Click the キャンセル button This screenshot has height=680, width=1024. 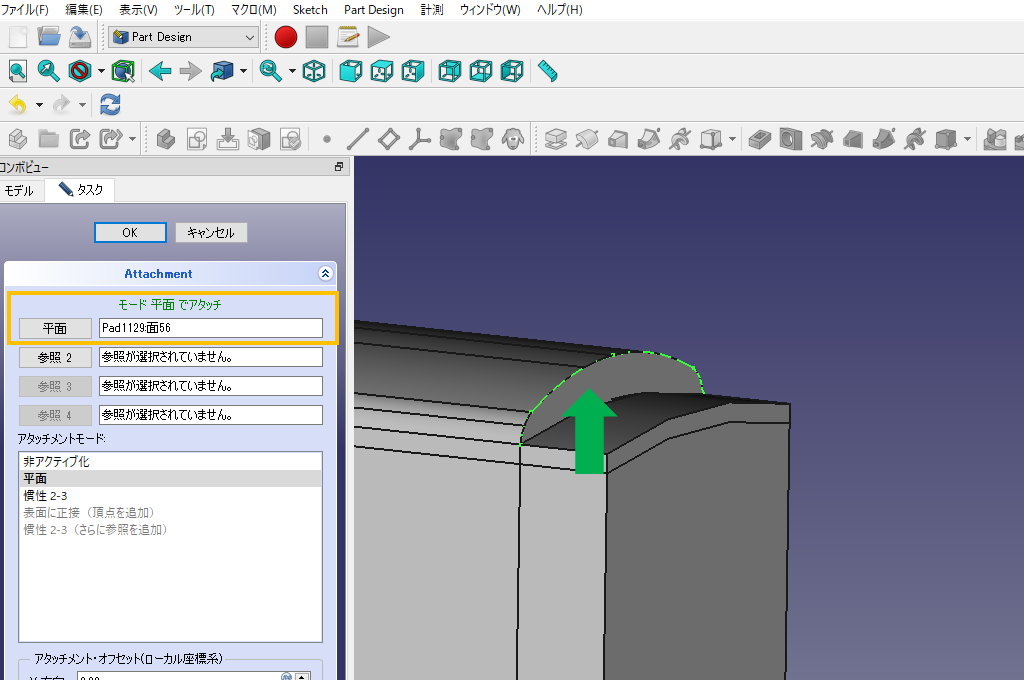(210, 232)
